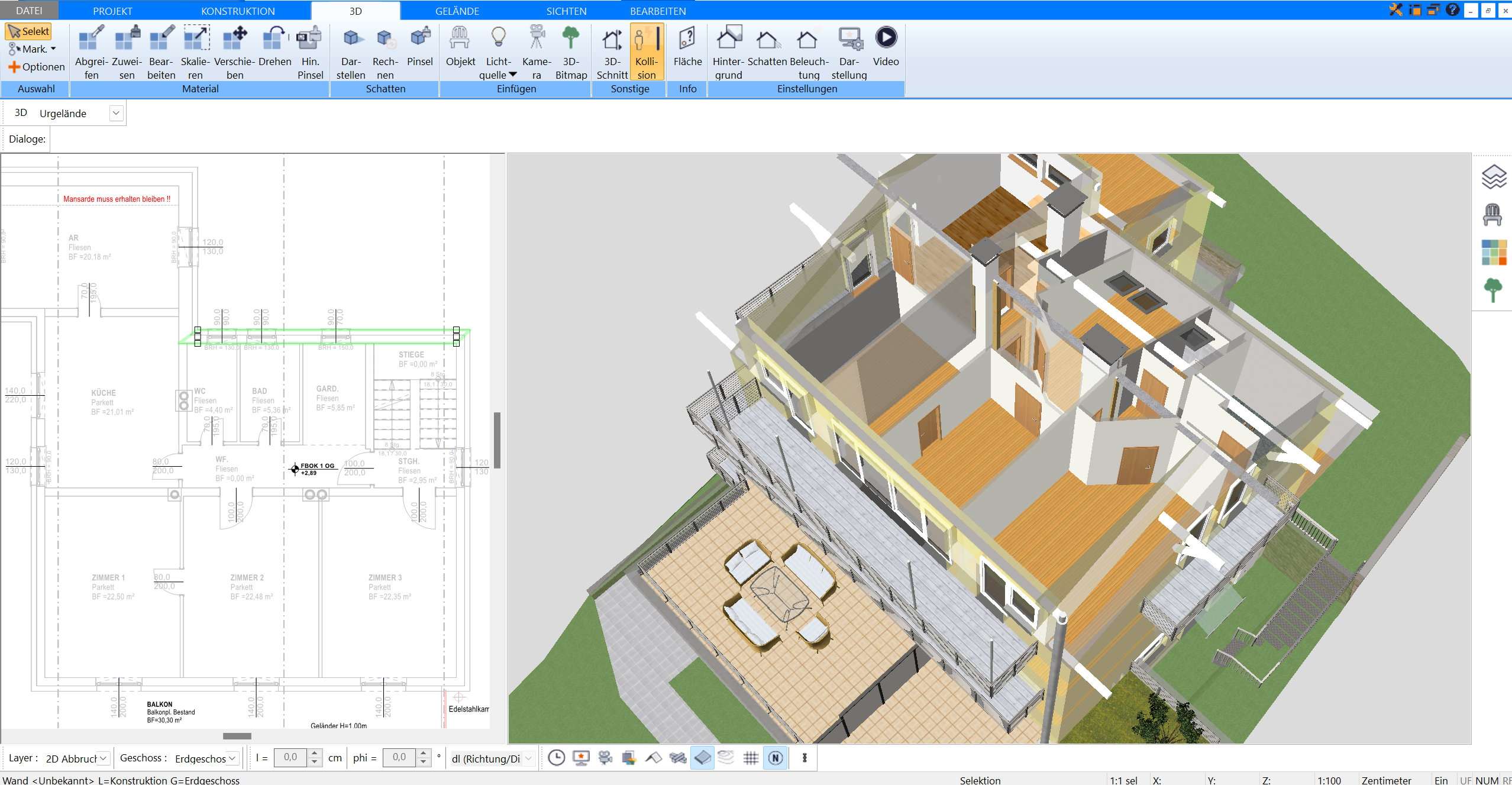Click the film camera icon in bottom toolbar
This screenshot has width=1512, height=785.
605,758
